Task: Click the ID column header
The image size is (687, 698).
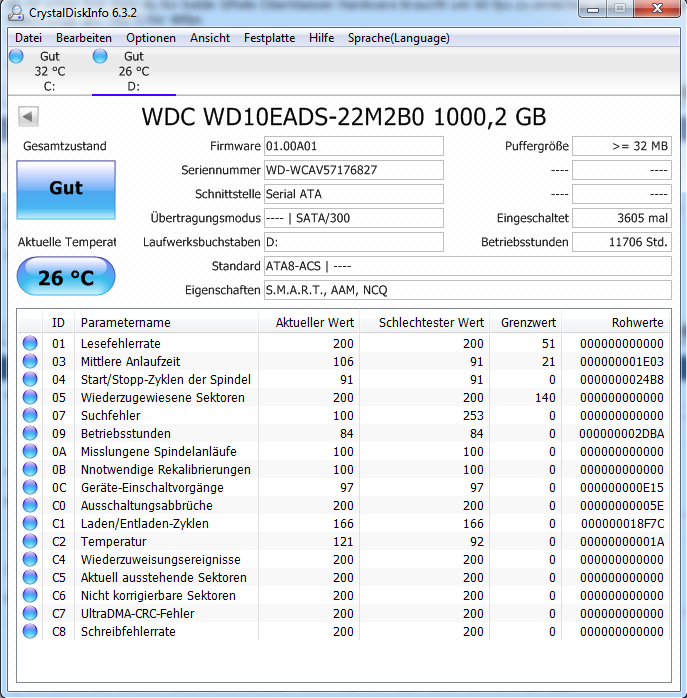Action: [58, 322]
